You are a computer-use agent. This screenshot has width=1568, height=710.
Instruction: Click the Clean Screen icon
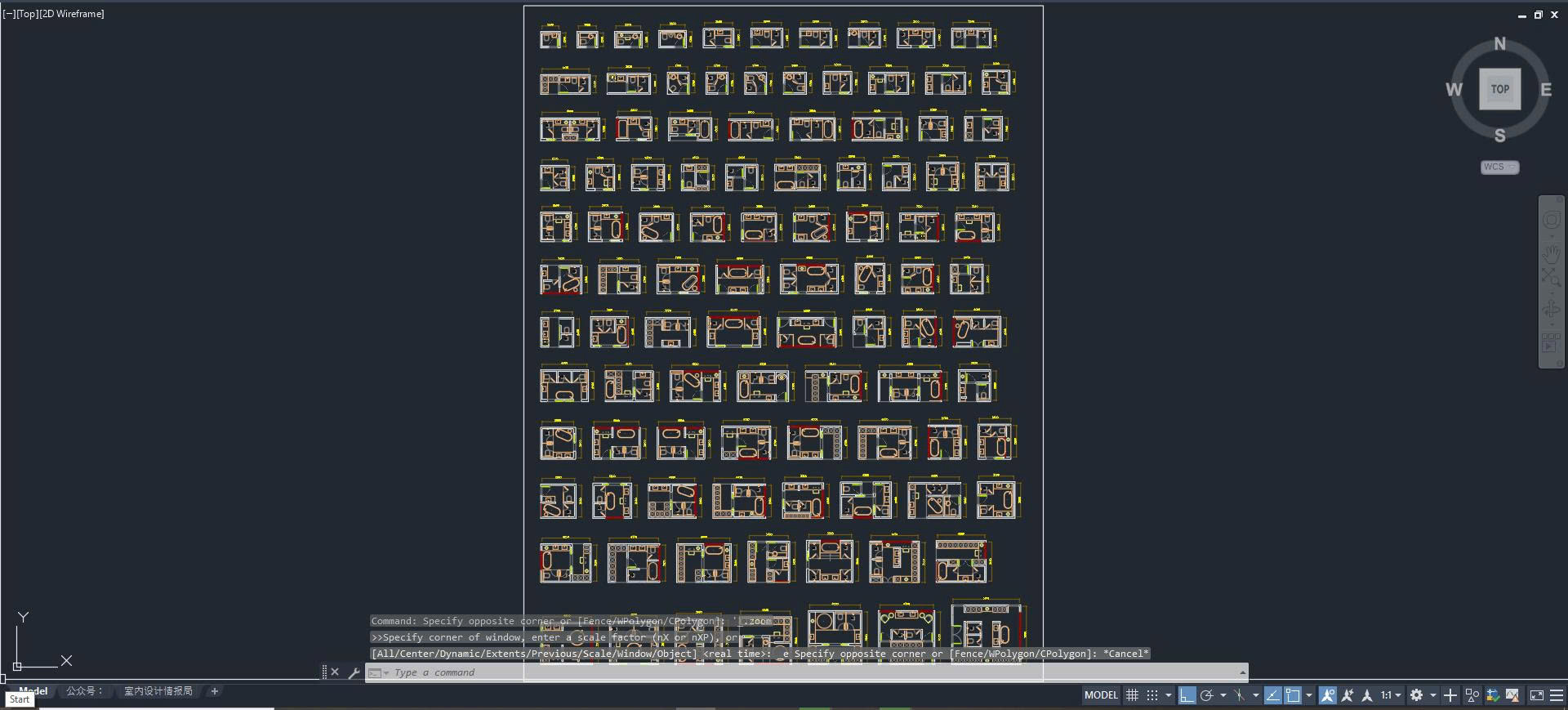tap(1536, 695)
